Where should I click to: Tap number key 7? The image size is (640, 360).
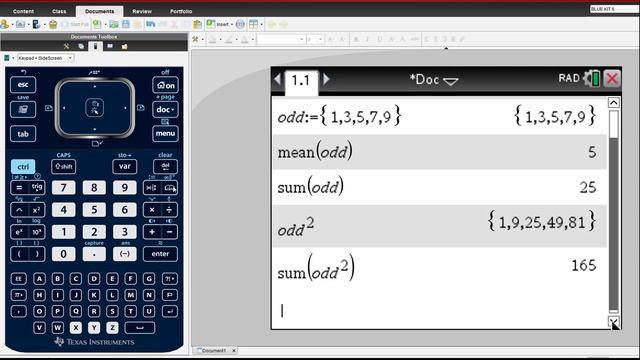tap(63, 187)
